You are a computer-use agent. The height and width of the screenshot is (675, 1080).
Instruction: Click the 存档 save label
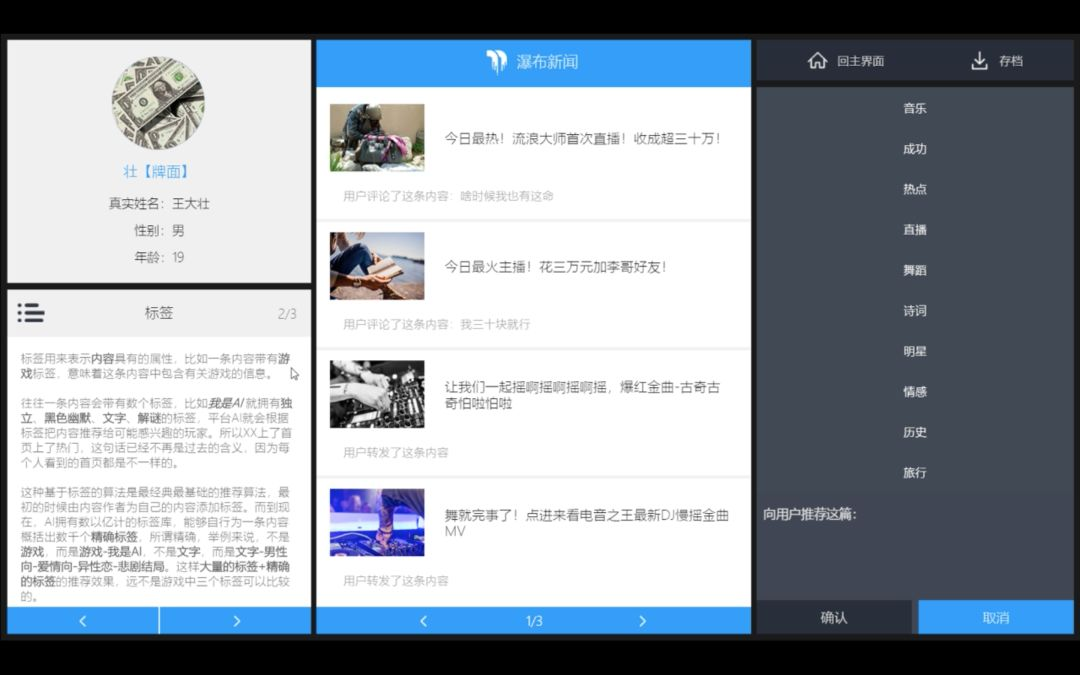pyautogui.click(x=1010, y=61)
